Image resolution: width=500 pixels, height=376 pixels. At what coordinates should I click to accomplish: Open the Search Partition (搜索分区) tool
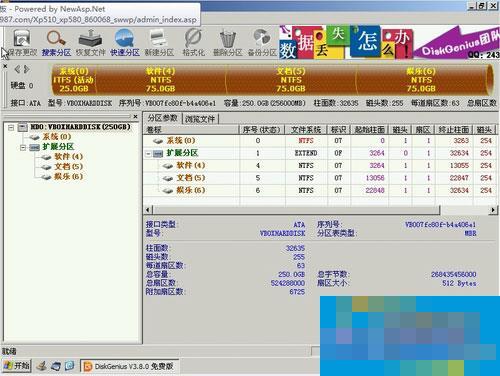56,43
